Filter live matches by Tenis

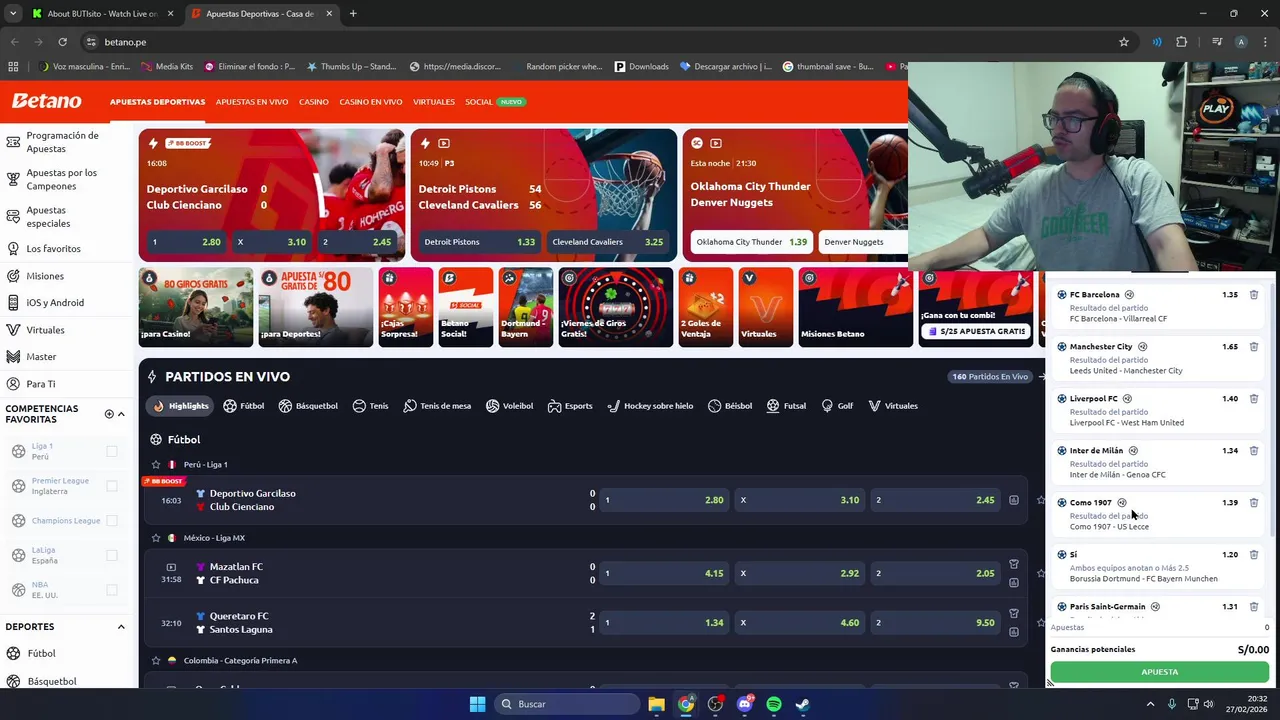pyautogui.click(x=370, y=406)
